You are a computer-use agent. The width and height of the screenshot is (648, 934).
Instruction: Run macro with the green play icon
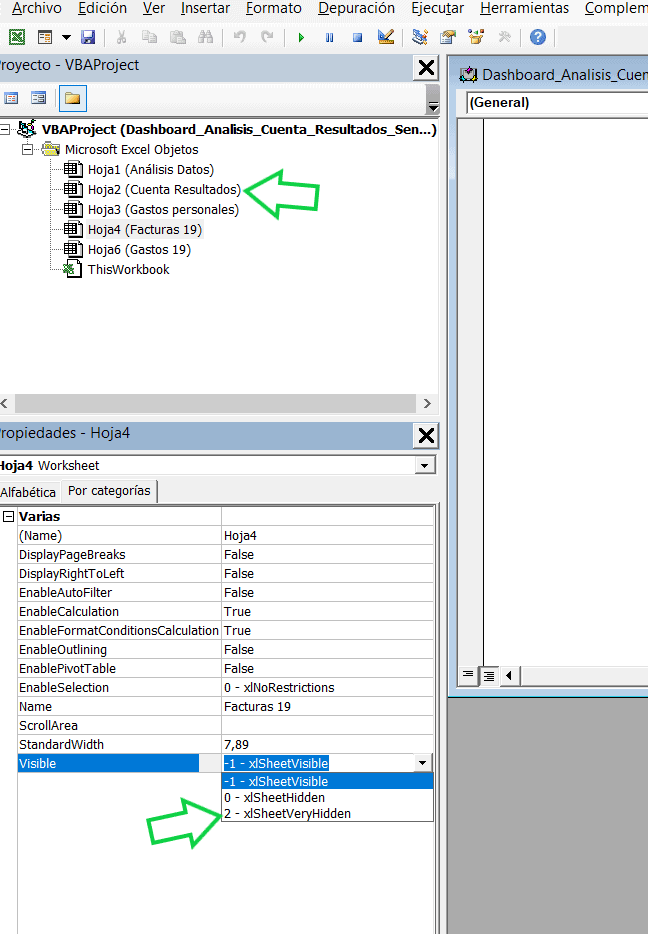(x=301, y=38)
